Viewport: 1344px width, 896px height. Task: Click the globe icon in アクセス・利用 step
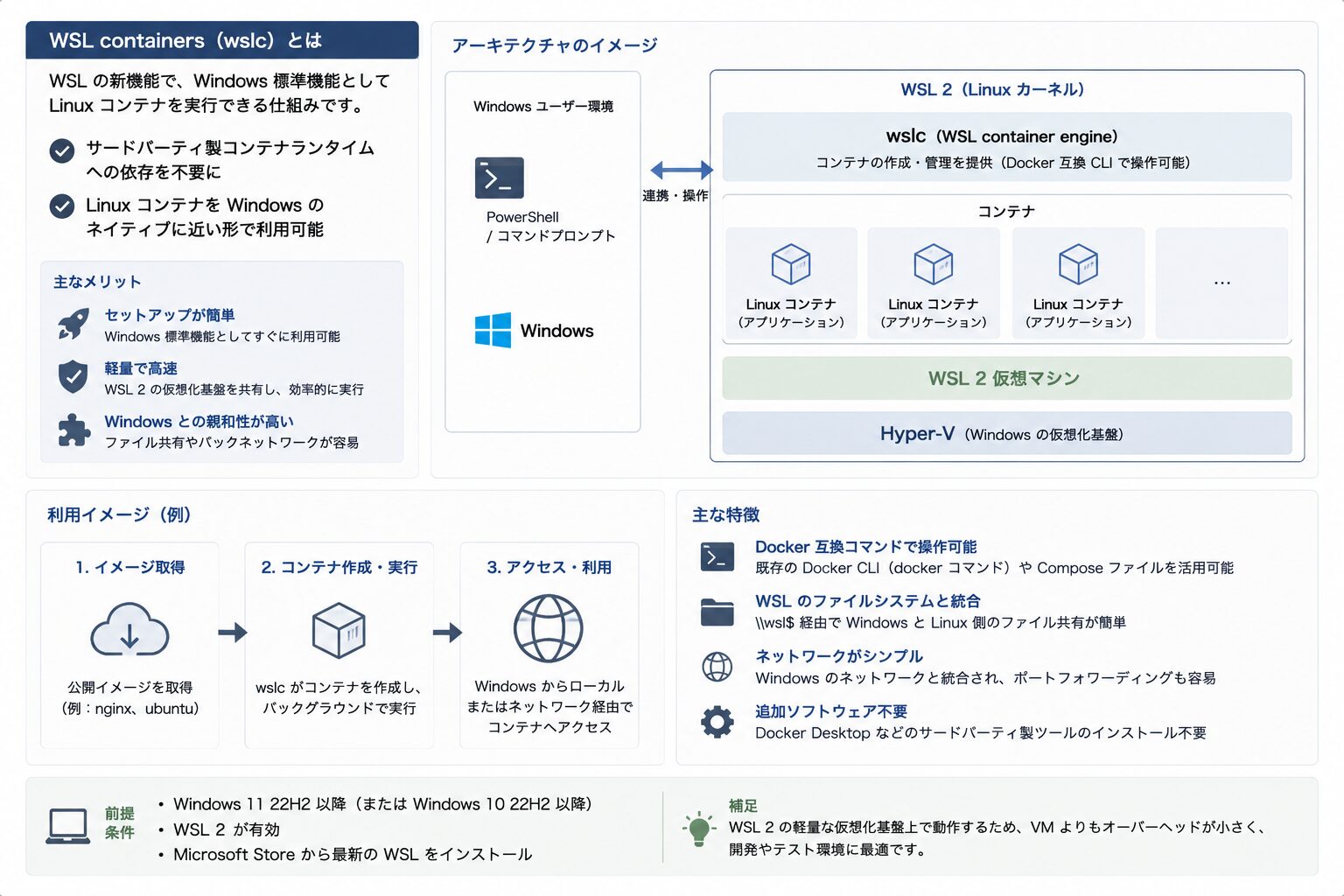[x=548, y=628]
